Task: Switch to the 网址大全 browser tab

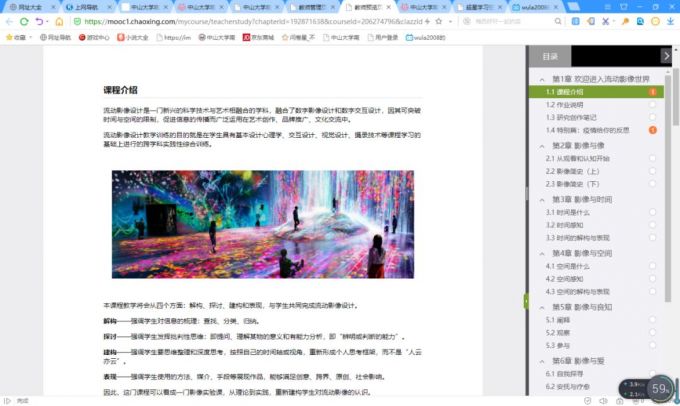Action: point(33,7)
